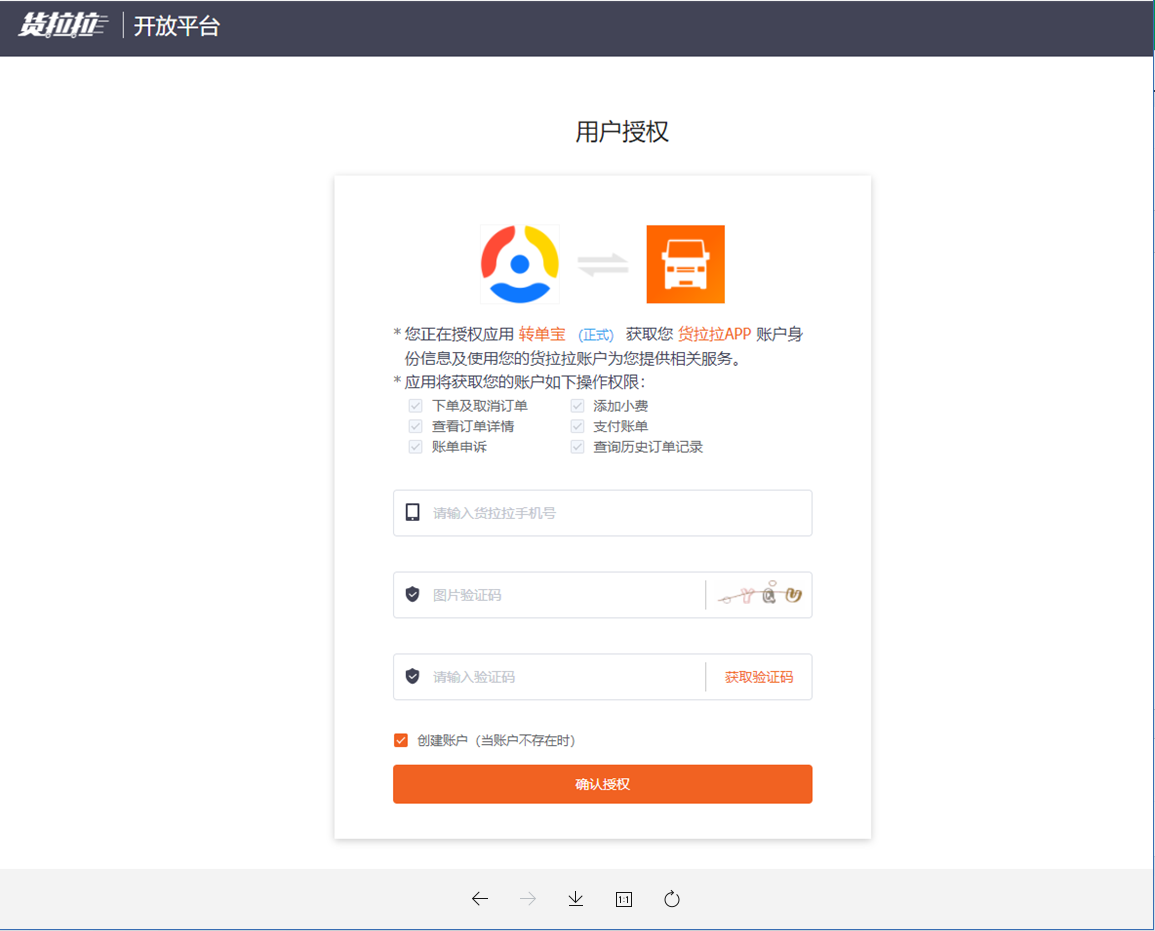Screen dimensions: 1155x931
Task: Click the orange 货拉拉 truck logo
Action: 686,264
